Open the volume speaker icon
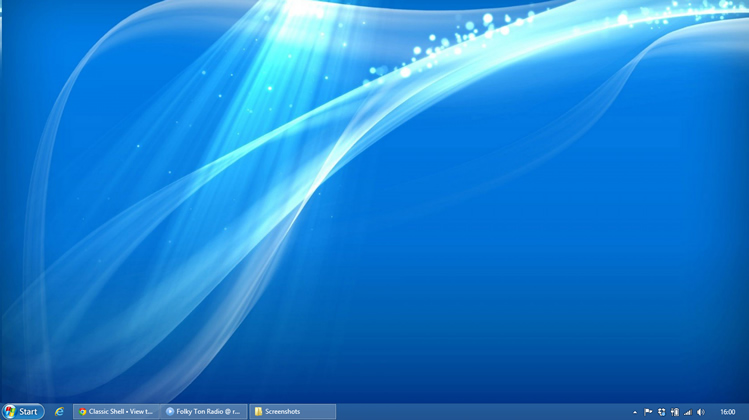749x420 pixels. coord(701,412)
